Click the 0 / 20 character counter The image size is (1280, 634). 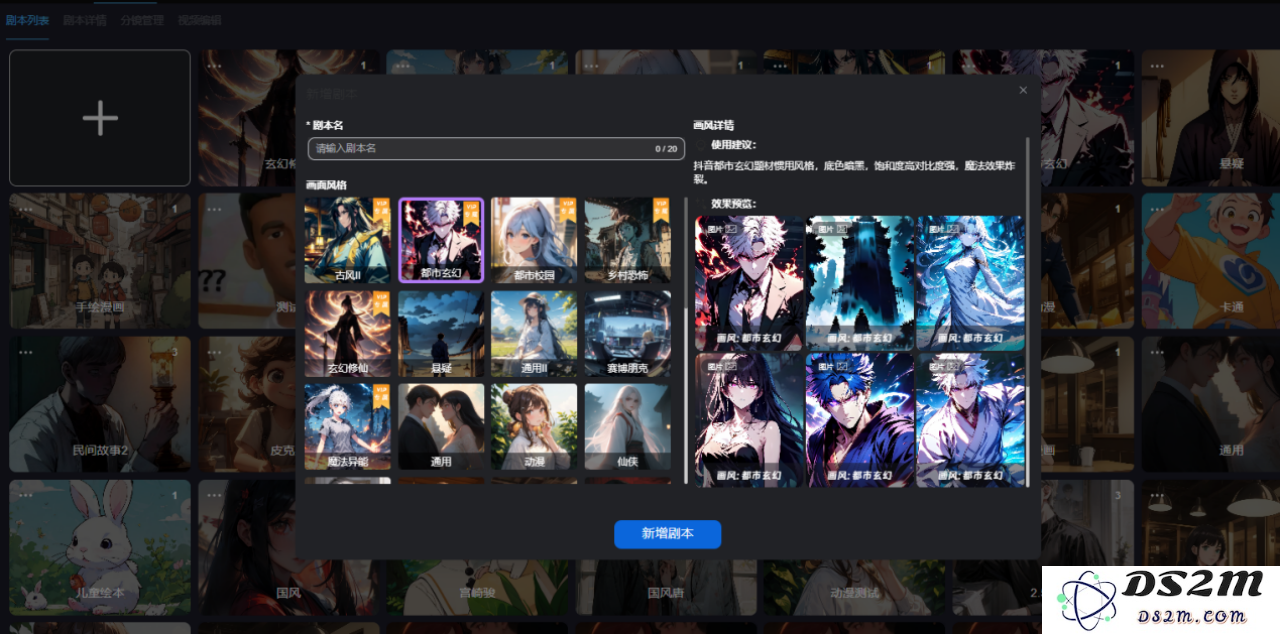[666, 149]
